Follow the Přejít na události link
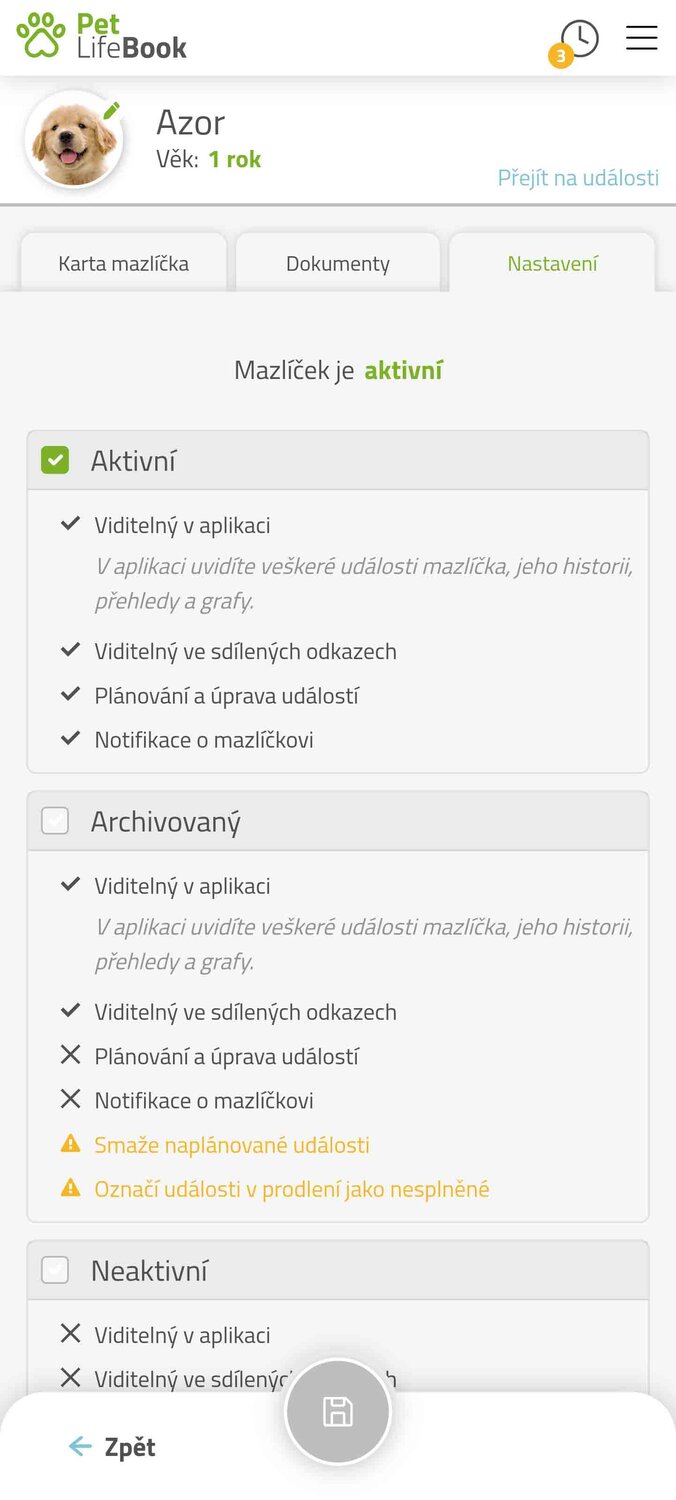 tap(578, 178)
